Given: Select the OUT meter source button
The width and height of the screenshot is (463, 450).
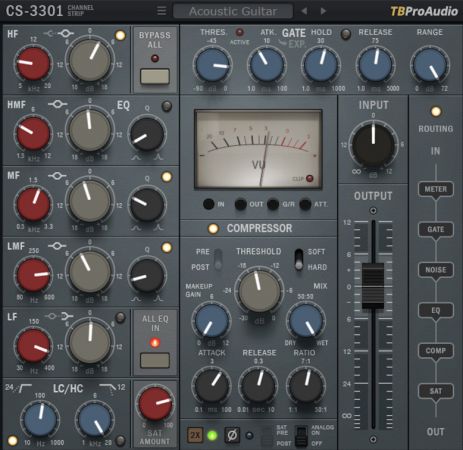Looking at the screenshot, I should [241, 204].
